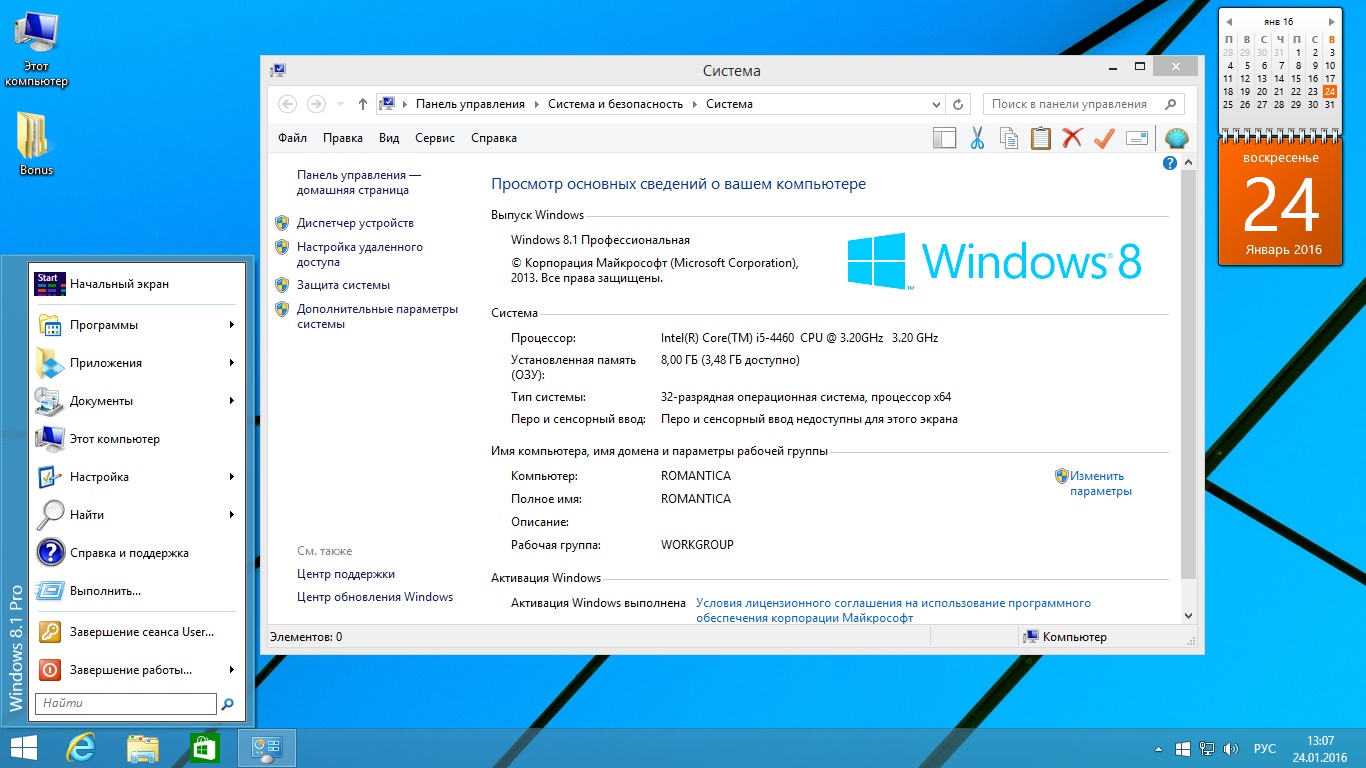Open 'Центр поддержки' link
The width and height of the screenshot is (1366, 768).
346,574
